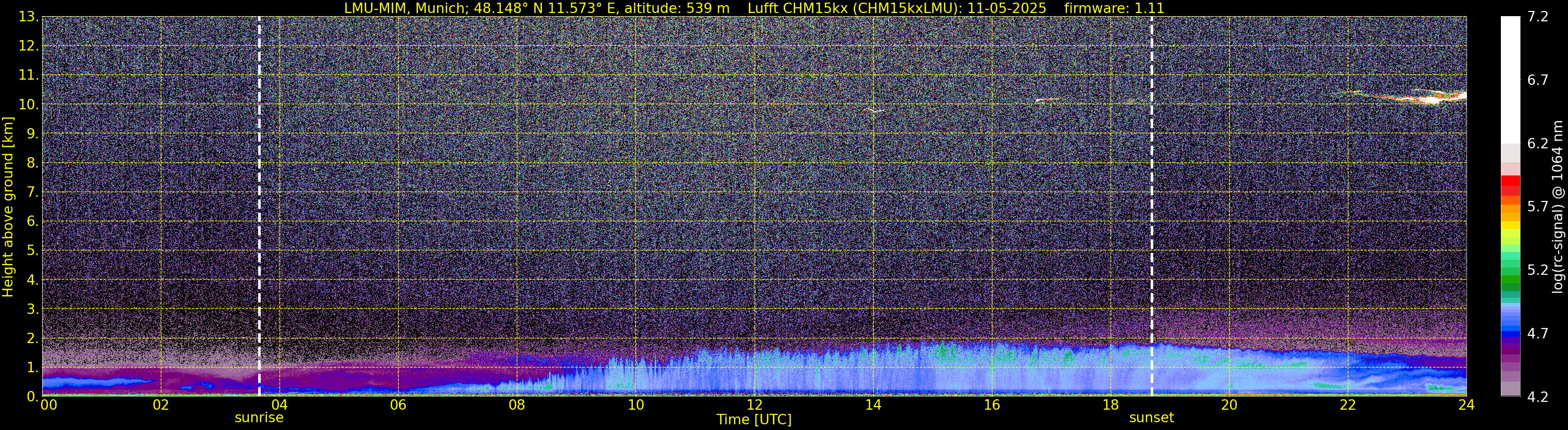Click colorbar value '6.7'
The width and height of the screenshot is (1568, 430).
(1538, 80)
